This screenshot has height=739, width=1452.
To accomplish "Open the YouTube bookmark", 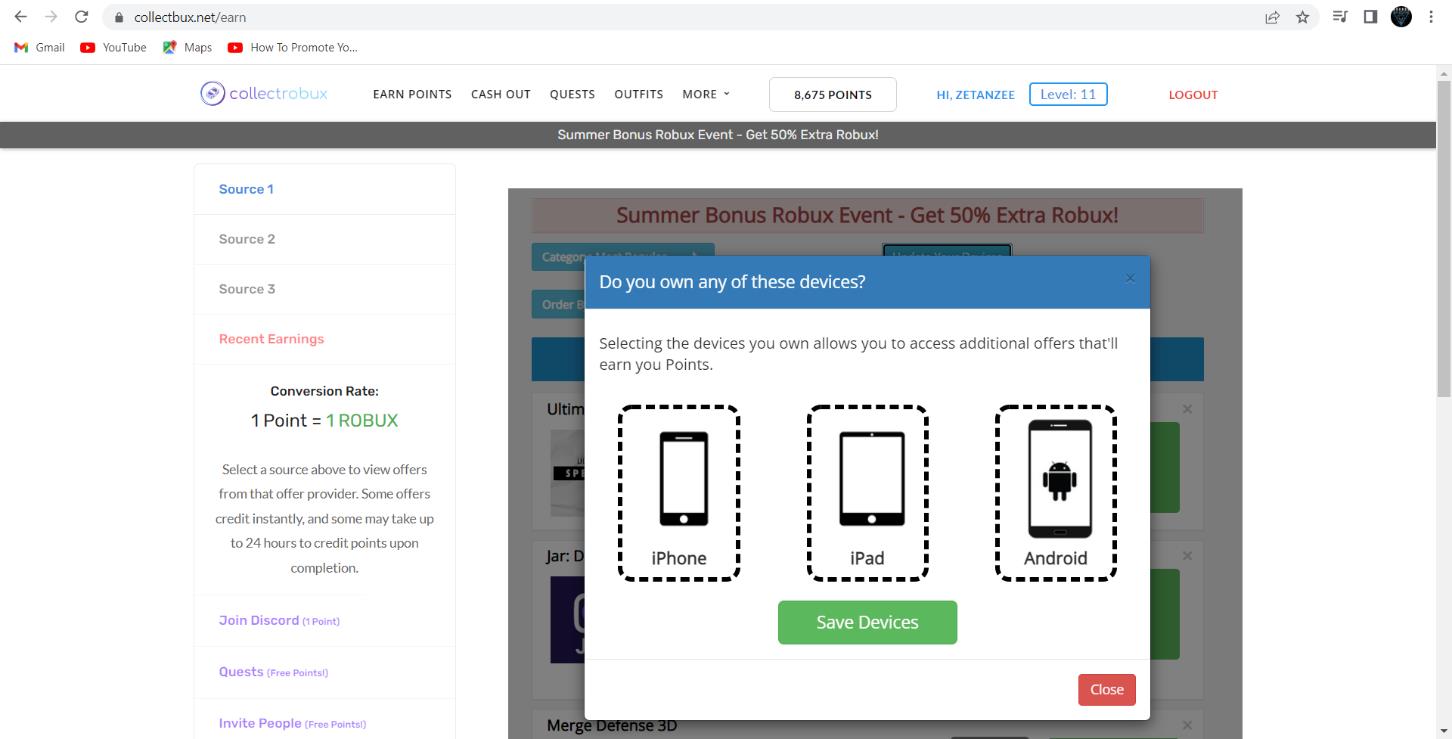I will 113,47.
